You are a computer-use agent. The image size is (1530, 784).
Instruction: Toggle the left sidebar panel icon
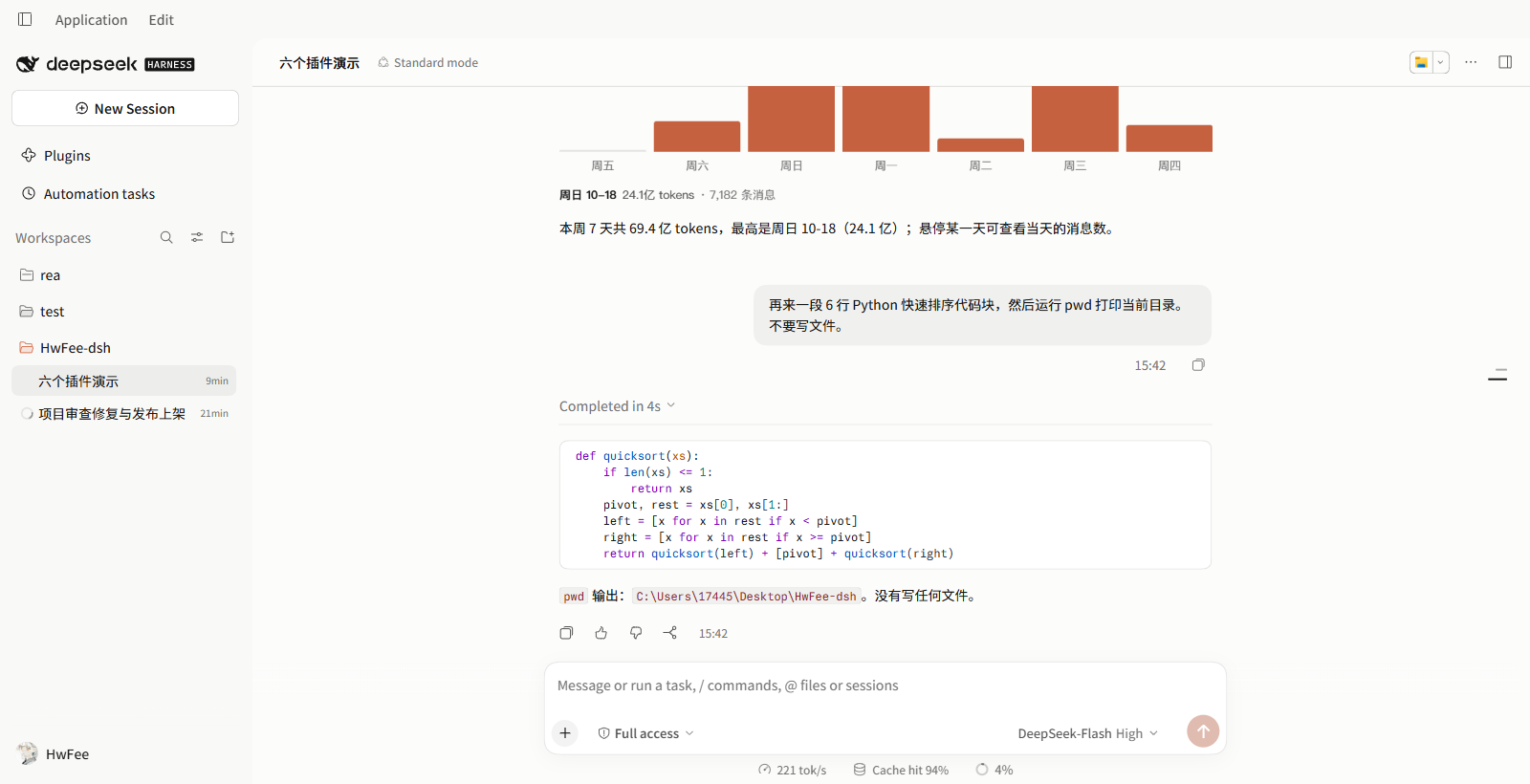click(x=25, y=19)
